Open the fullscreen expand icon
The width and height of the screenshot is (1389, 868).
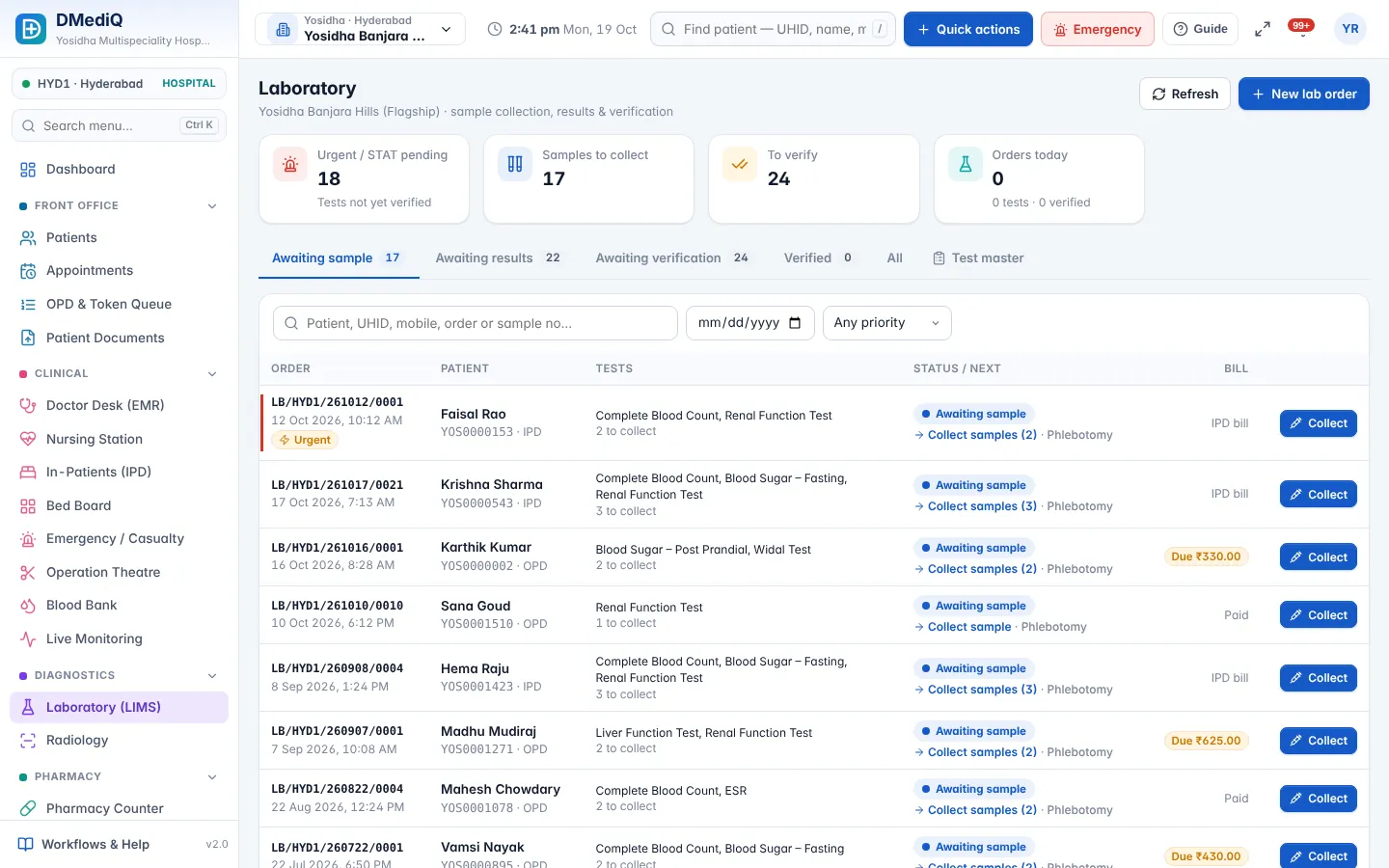tap(1262, 29)
